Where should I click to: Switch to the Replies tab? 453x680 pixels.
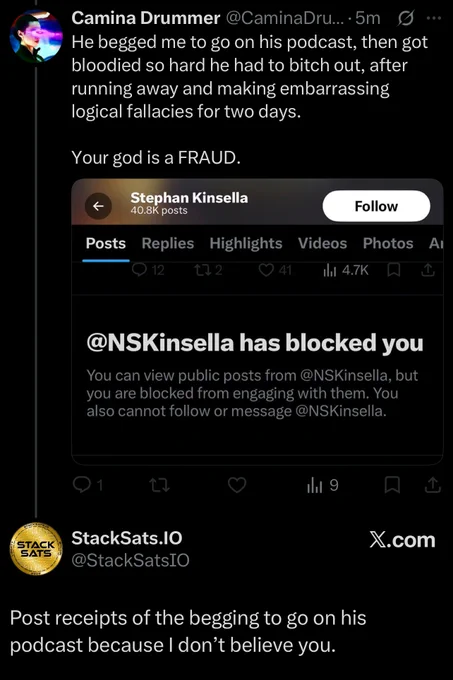168,243
